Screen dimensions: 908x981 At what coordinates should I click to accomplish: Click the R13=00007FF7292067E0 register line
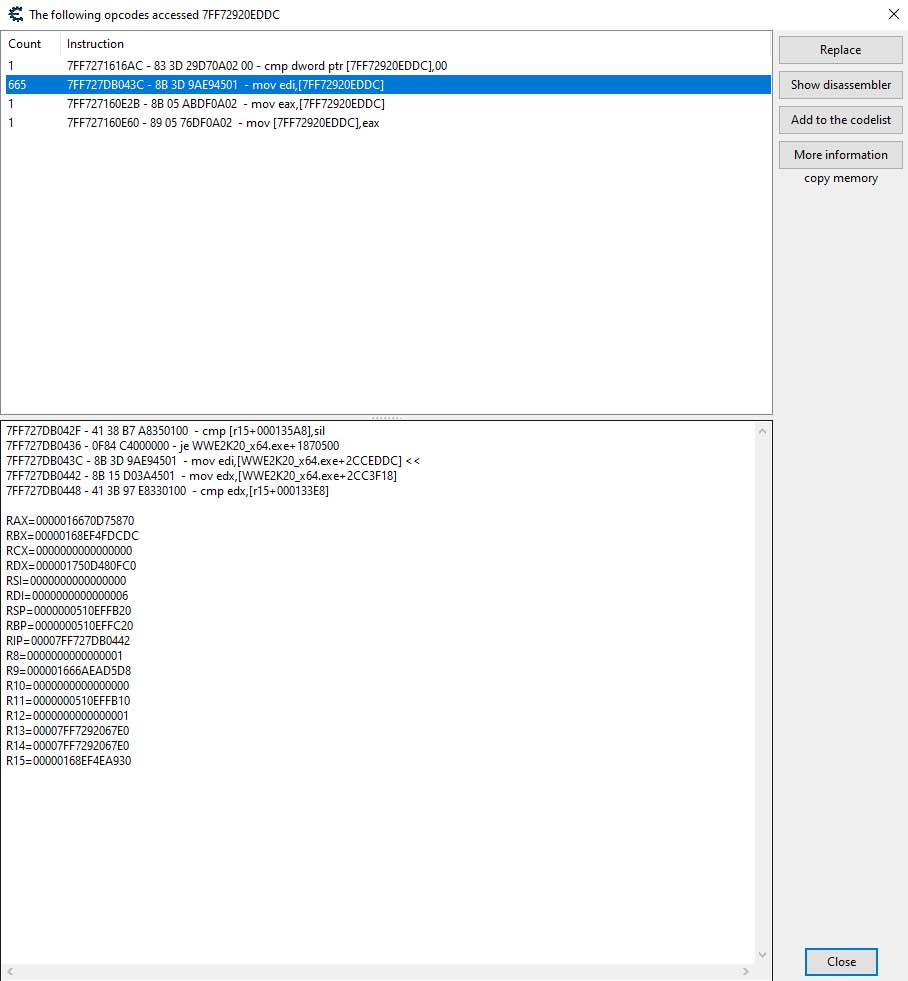point(68,731)
